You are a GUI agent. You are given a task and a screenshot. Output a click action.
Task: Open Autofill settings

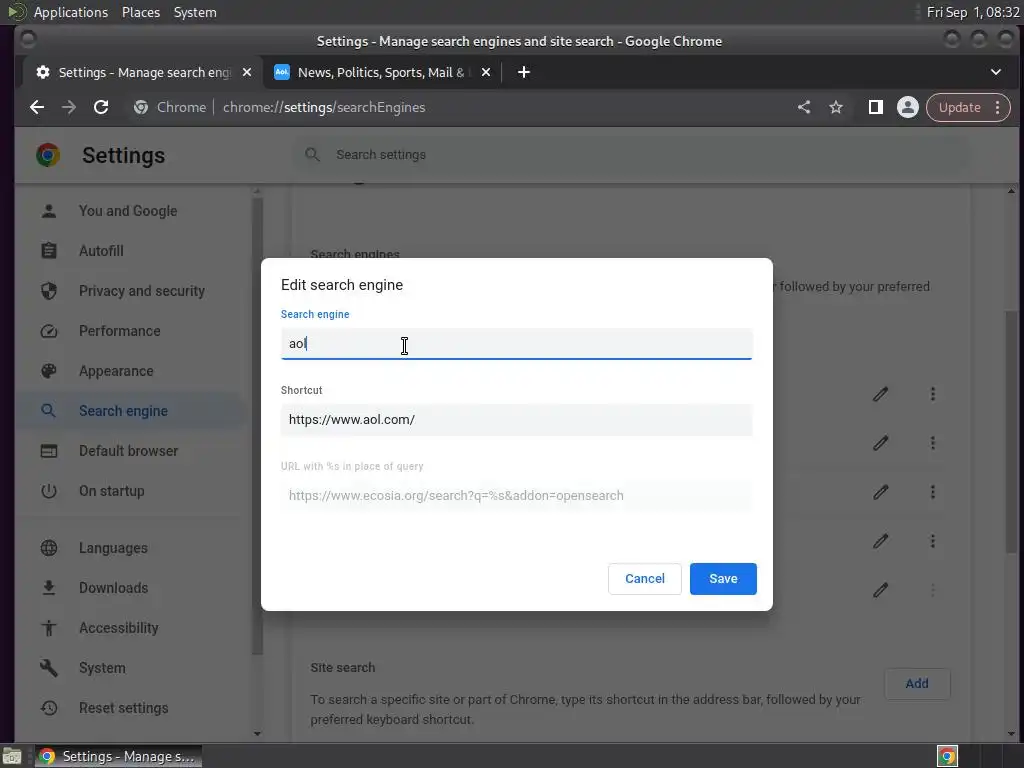[101, 251]
